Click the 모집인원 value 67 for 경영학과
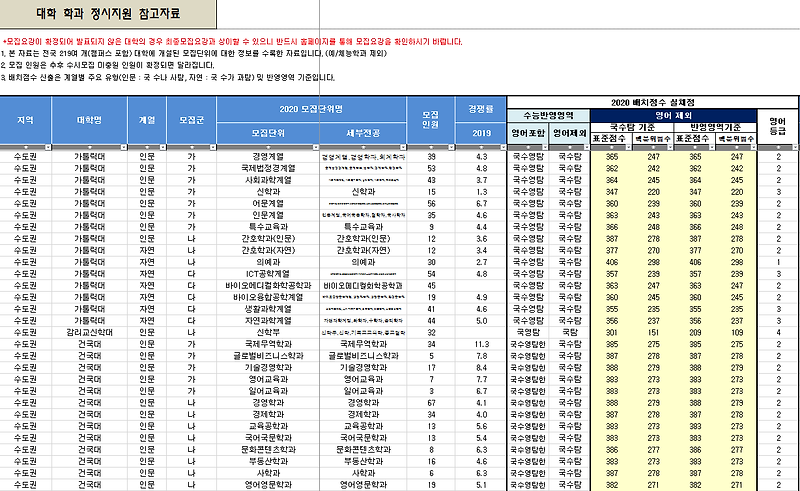Screen dimensions: 800x491 click(431, 403)
